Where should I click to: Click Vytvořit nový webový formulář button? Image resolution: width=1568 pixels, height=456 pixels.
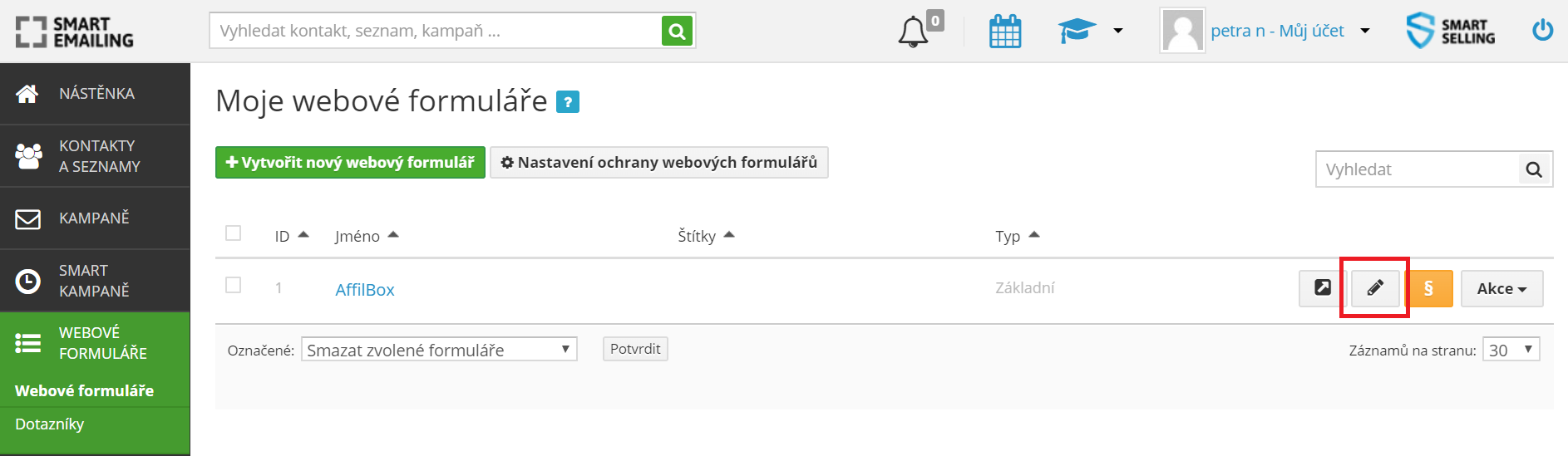click(350, 162)
